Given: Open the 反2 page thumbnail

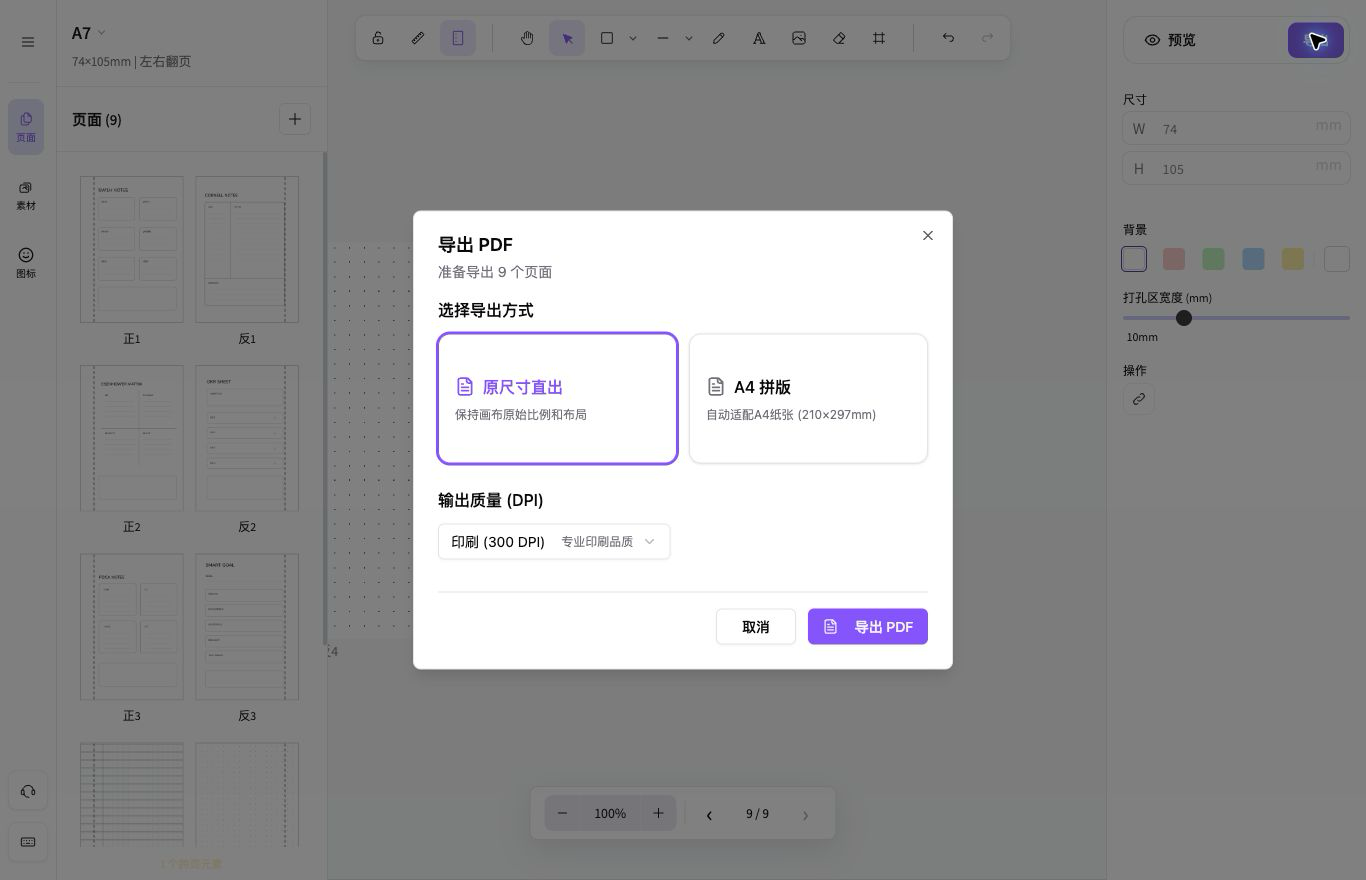Looking at the screenshot, I should pos(247,438).
